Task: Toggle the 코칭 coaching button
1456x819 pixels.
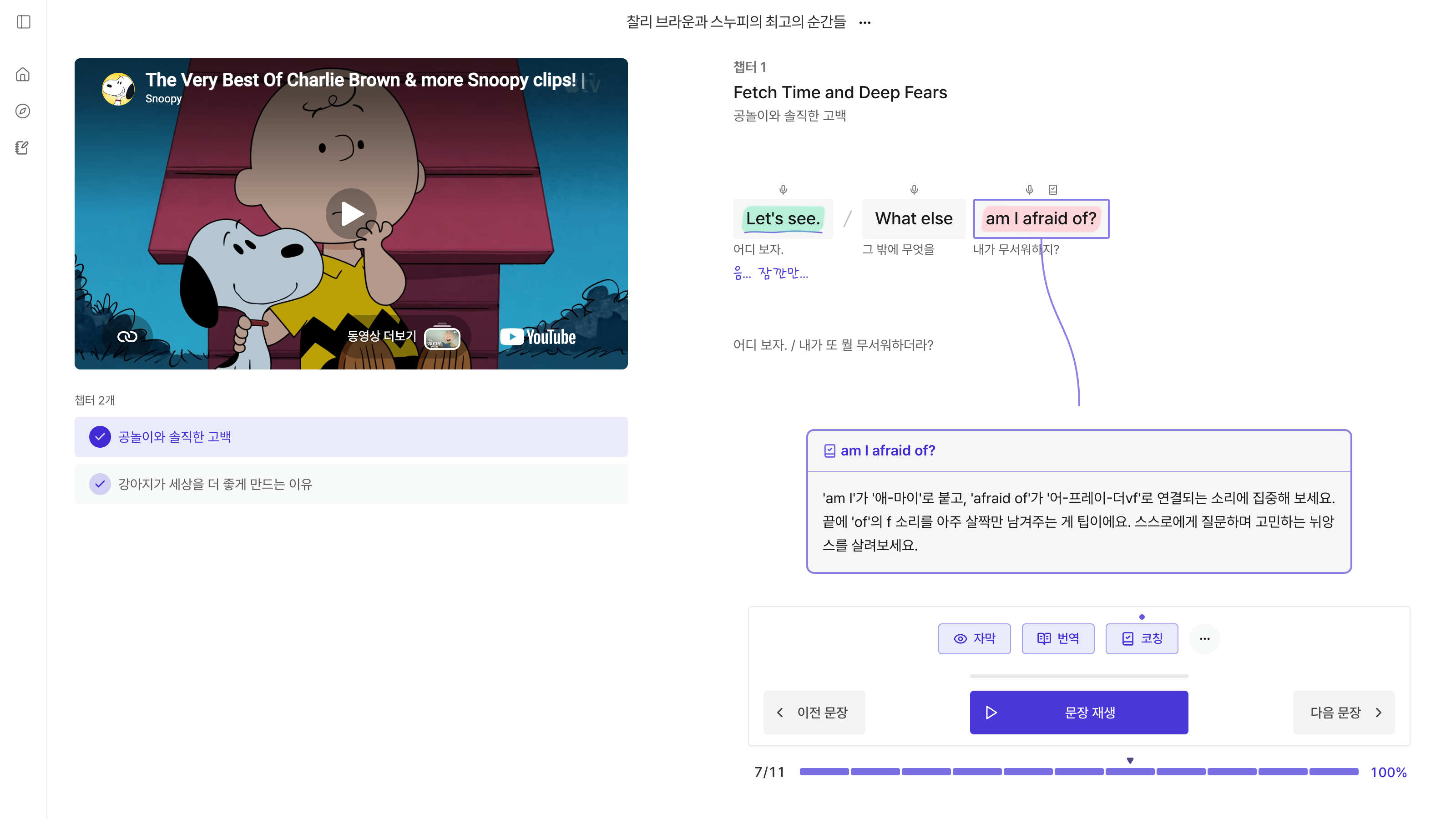Action: [x=1142, y=639]
